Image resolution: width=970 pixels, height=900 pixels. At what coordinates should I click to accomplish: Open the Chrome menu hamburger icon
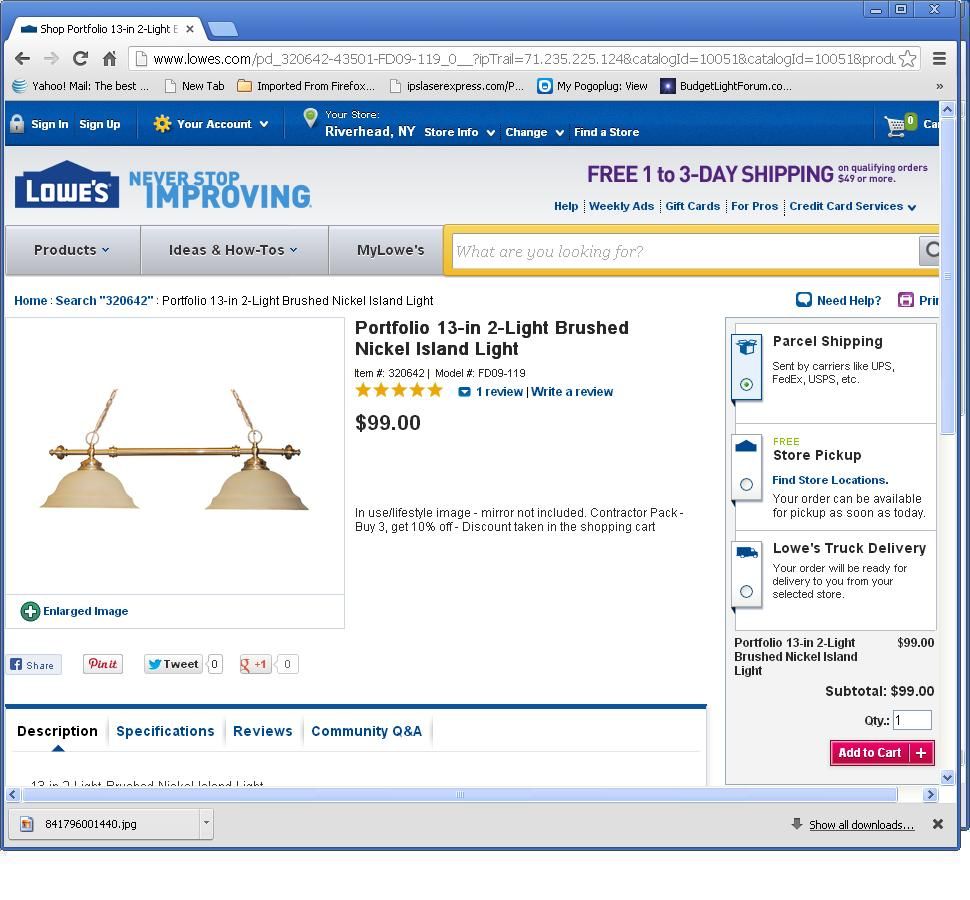(x=939, y=59)
